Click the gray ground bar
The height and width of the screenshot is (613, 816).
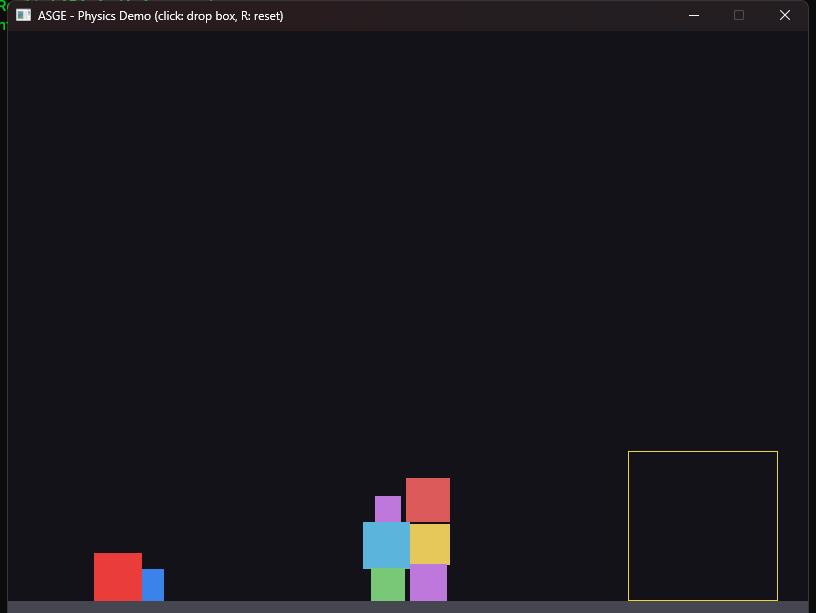pyautogui.click(x=408, y=607)
